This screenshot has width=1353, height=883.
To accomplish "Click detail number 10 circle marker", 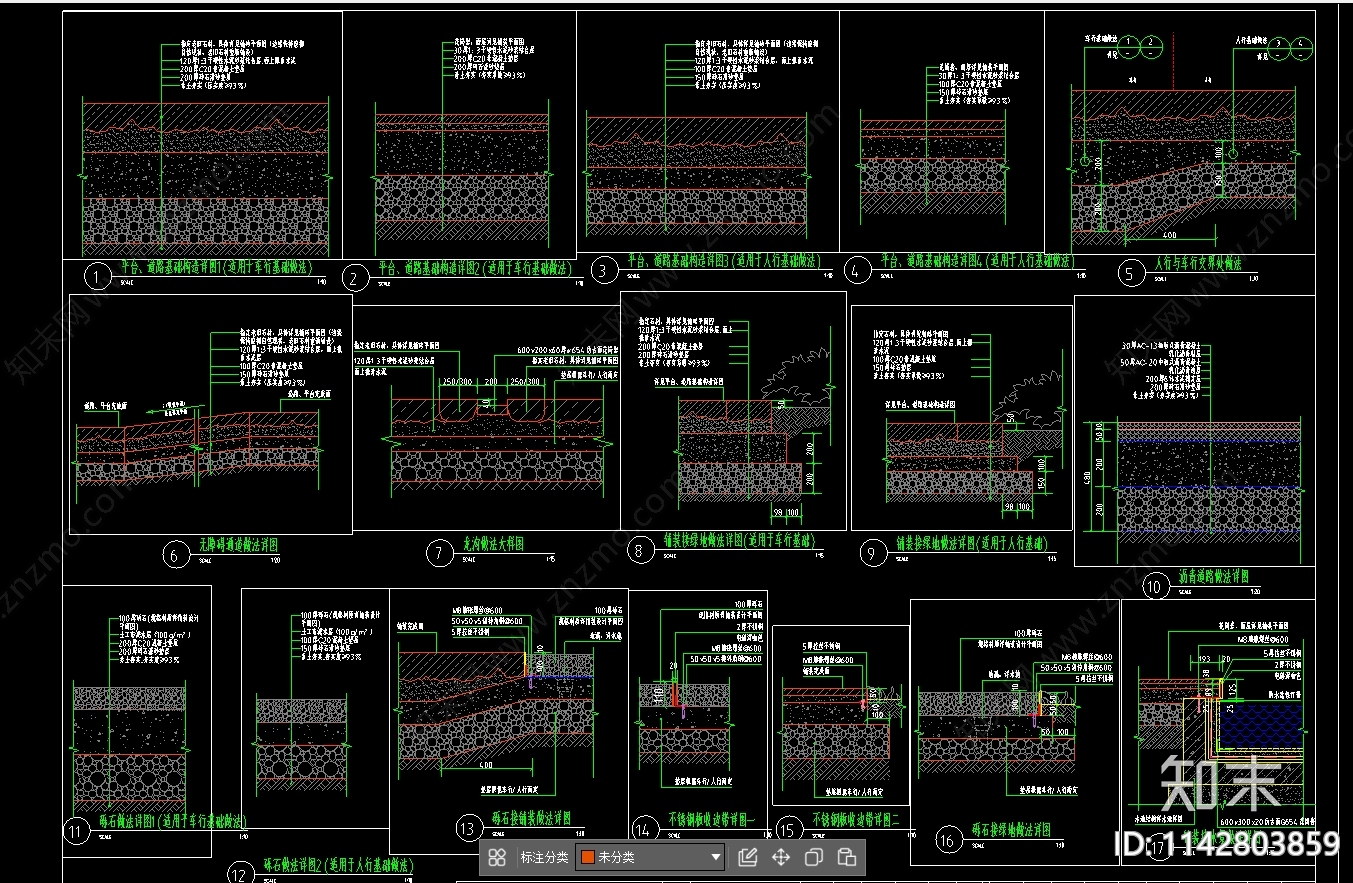I will click(x=1155, y=586).
